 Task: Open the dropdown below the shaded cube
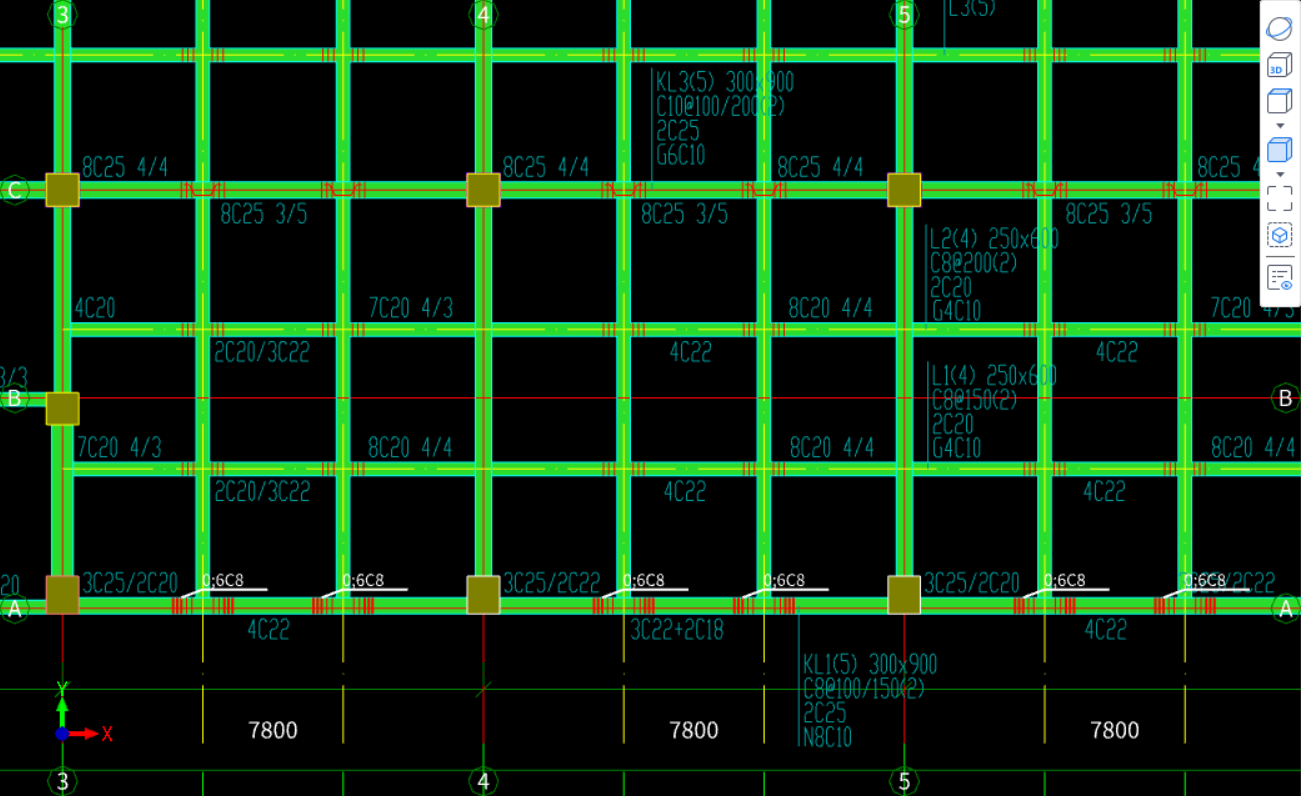tap(1280, 175)
